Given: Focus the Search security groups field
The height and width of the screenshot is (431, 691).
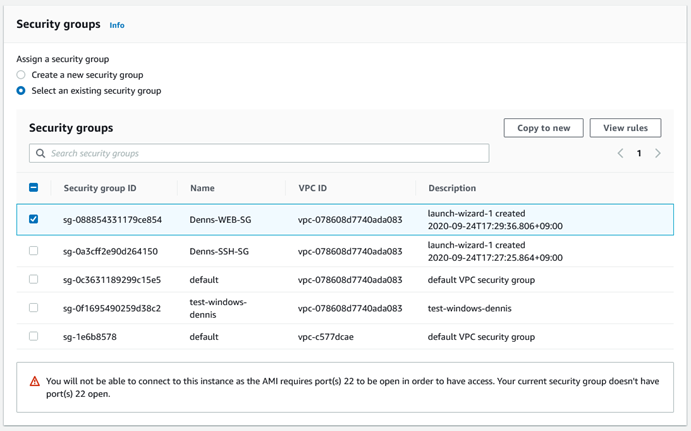Looking at the screenshot, I should [259, 153].
